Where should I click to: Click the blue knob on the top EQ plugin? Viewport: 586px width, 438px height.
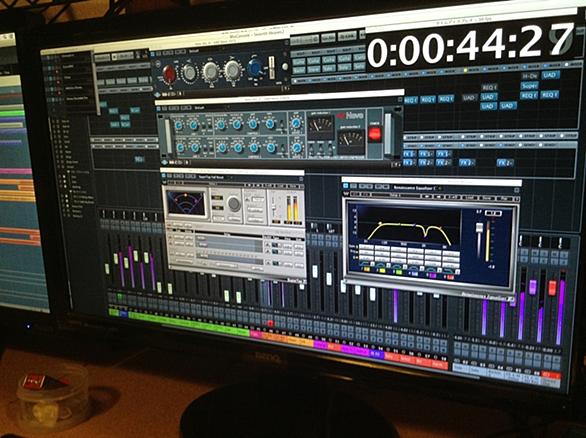coord(256,68)
